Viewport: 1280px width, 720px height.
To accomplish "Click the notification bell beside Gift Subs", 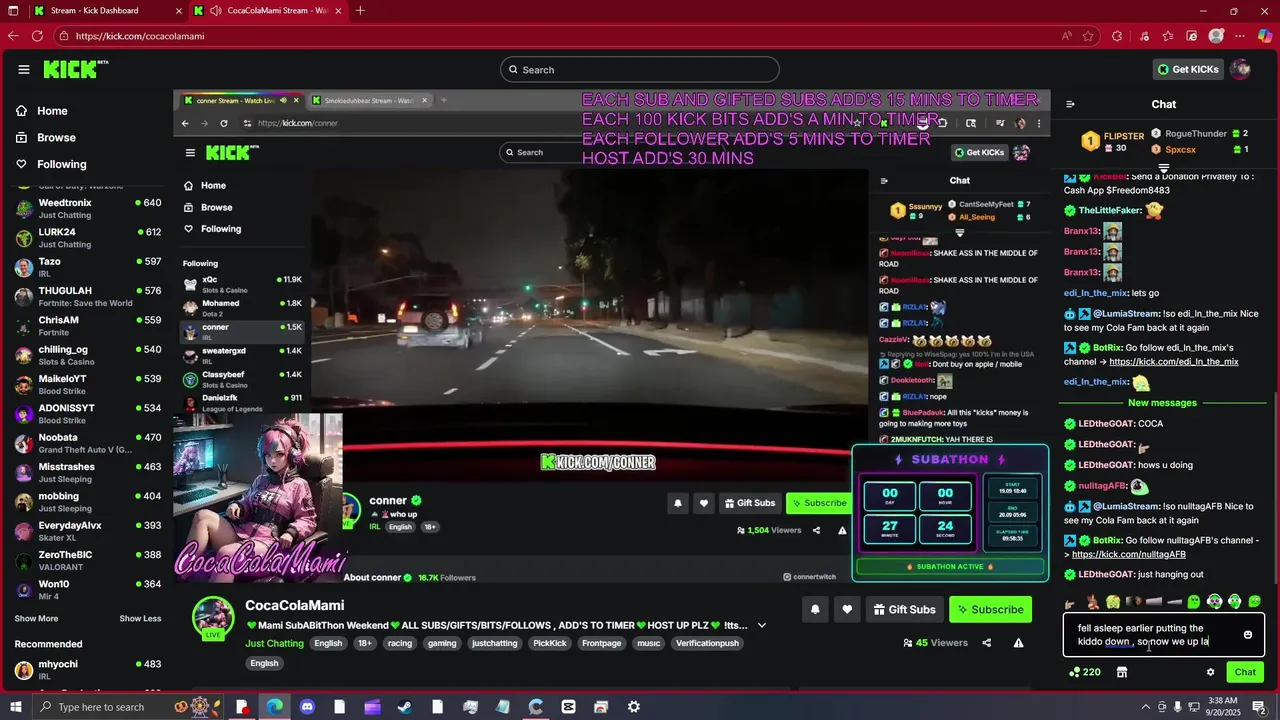I will point(815,609).
